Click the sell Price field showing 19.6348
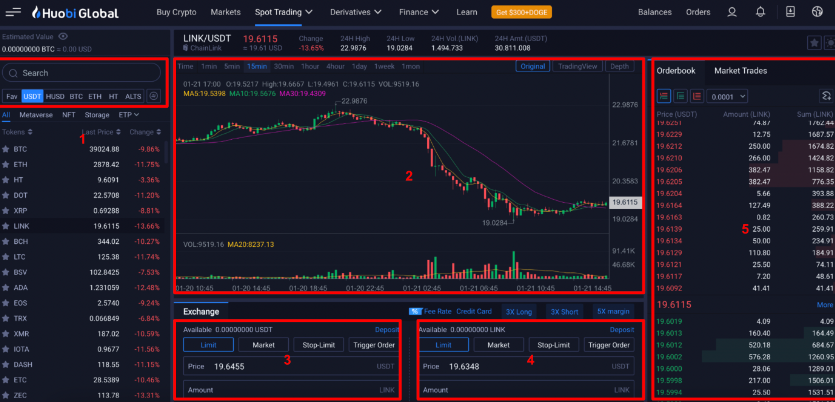 (x=526, y=366)
